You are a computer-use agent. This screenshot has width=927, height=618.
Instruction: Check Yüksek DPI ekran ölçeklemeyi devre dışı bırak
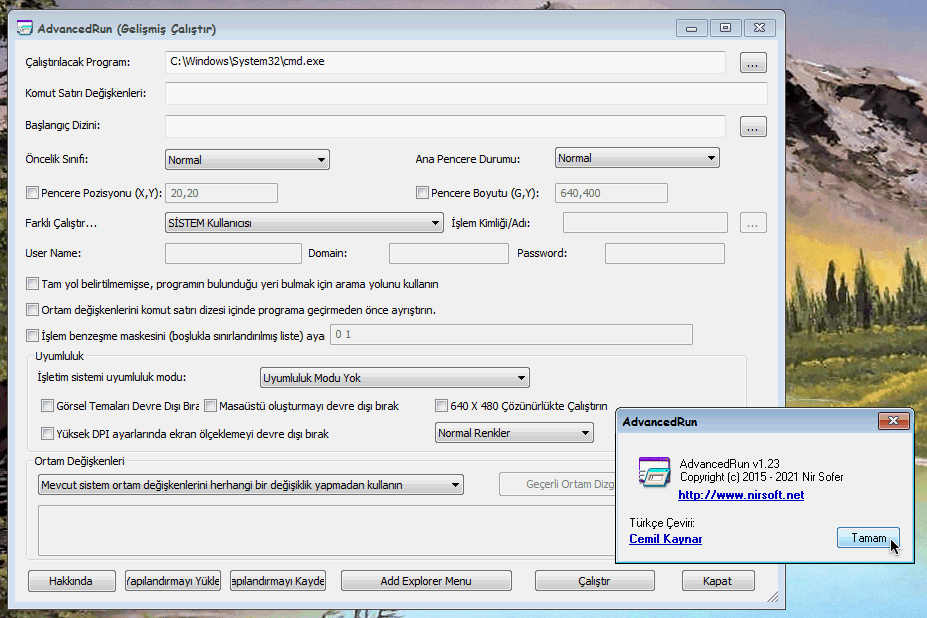click(x=47, y=433)
